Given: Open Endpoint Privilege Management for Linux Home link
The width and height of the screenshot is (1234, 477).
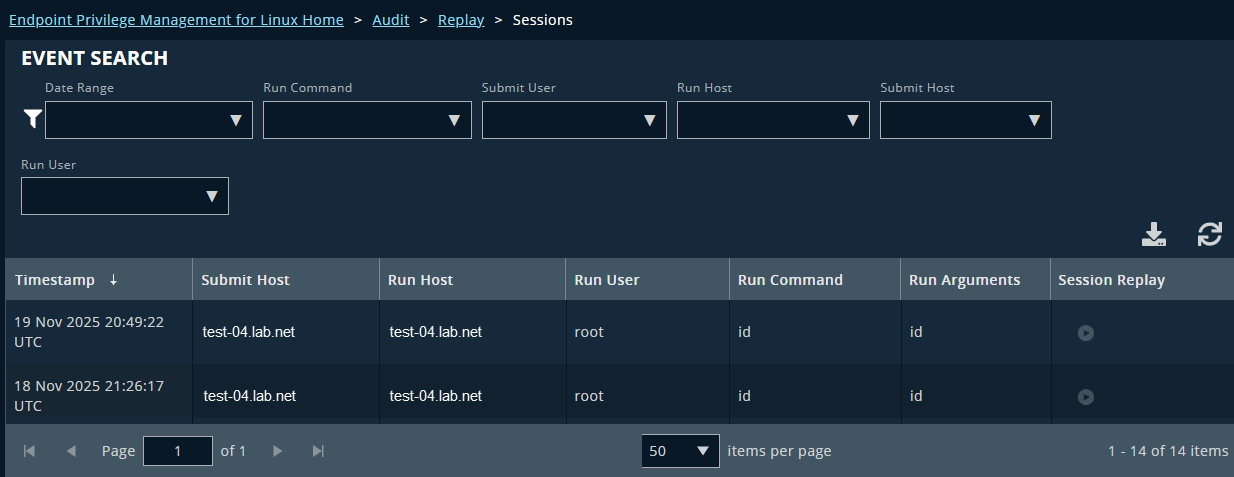Looking at the screenshot, I should tap(176, 20).
